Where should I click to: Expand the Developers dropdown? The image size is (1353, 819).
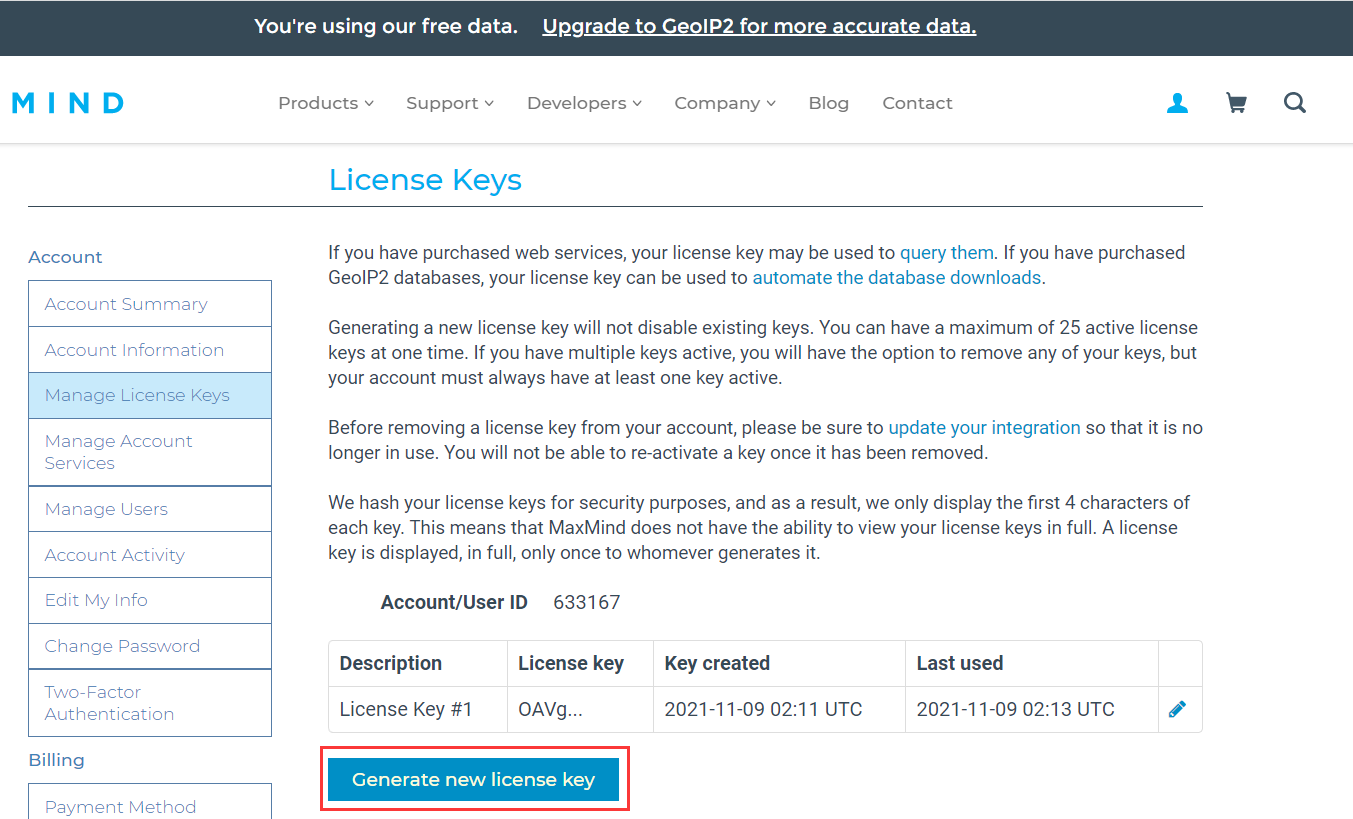point(583,102)
